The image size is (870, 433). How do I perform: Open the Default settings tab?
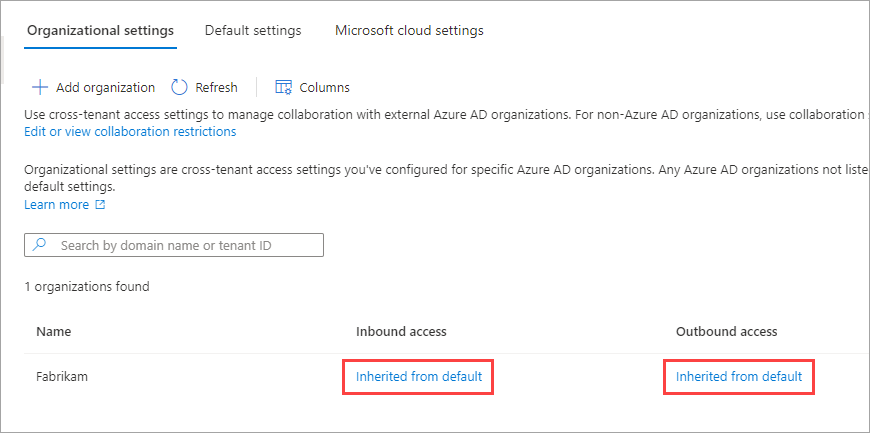click(253, 31)
